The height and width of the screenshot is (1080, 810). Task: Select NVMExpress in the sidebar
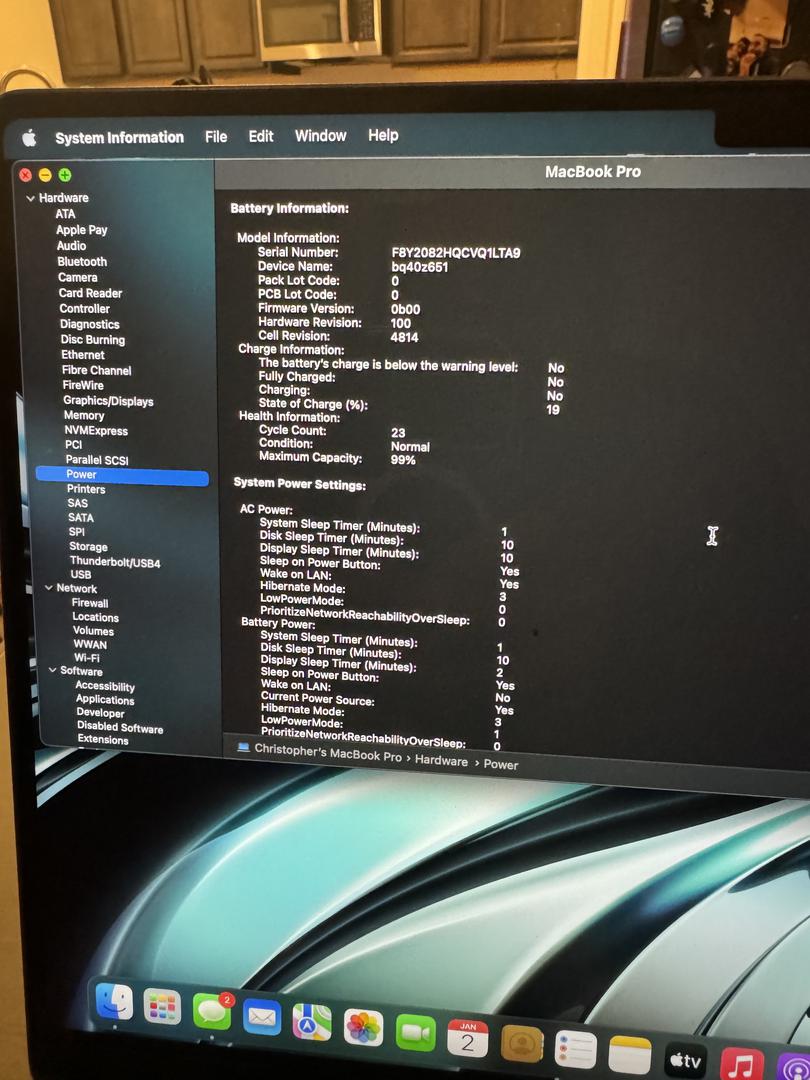[x=96, y=430]
